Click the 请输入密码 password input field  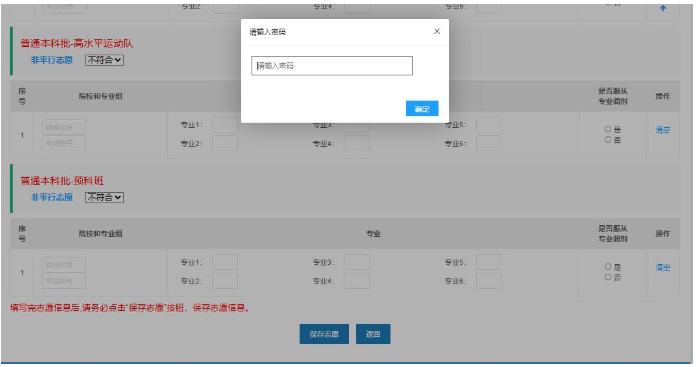coord(332,66)
